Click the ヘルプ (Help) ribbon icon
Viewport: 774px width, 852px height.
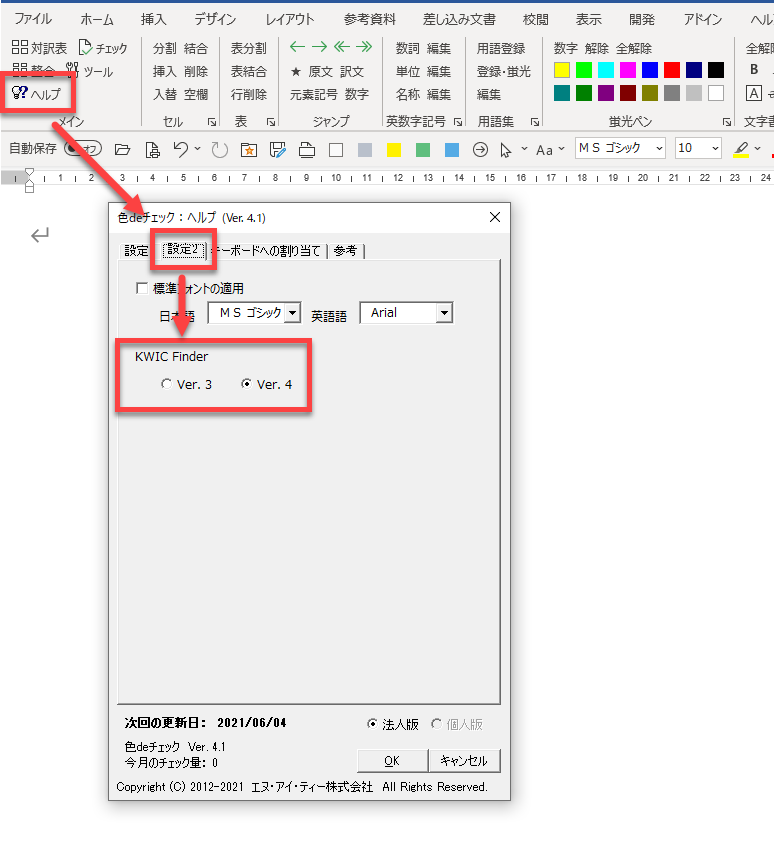pos(36,94)
